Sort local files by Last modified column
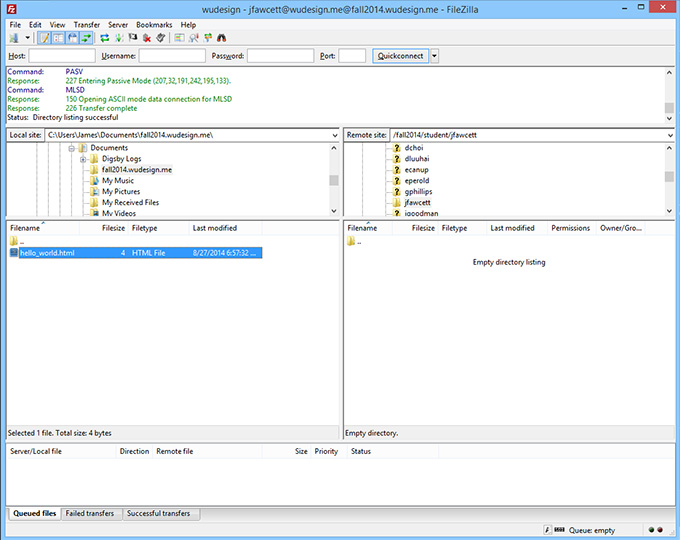 (x=215, y=228)
